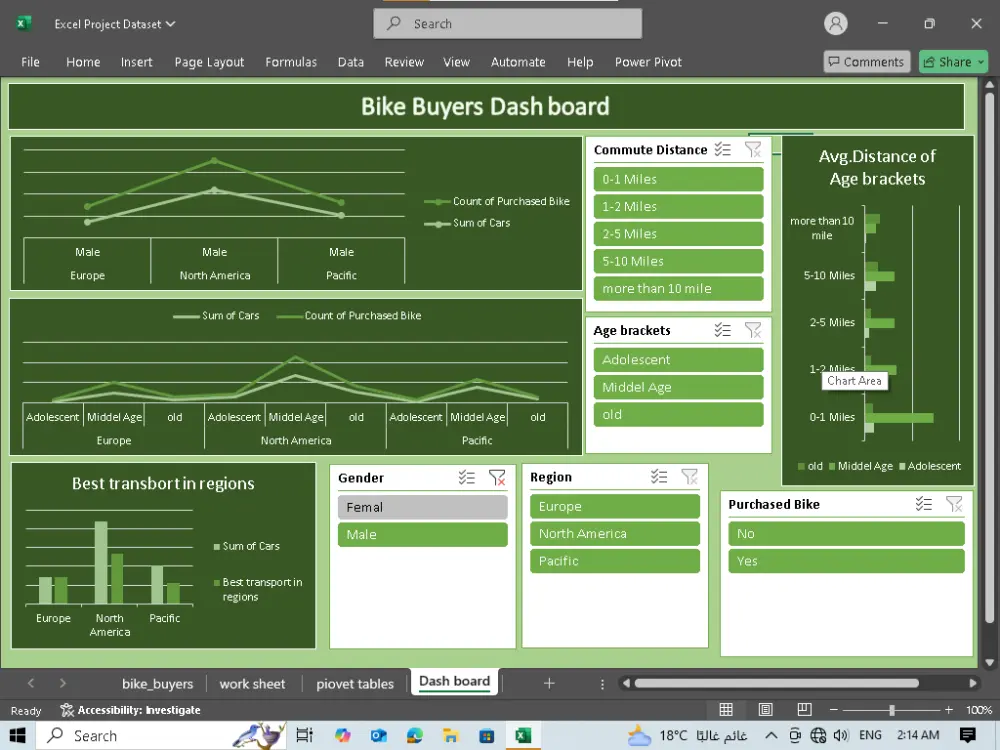Toggle 2-5 Miles slicer item
Screen dimensions: 1000x750
(679, 234)
